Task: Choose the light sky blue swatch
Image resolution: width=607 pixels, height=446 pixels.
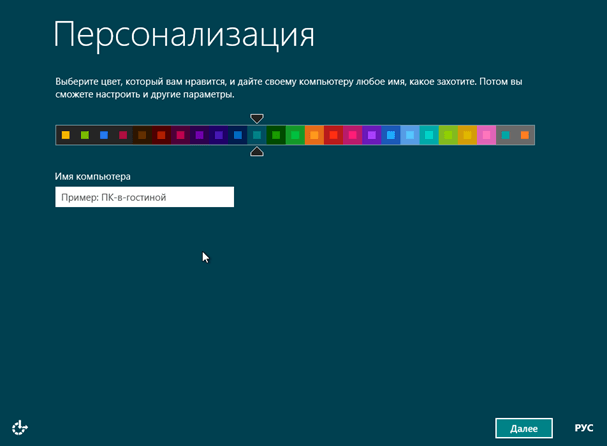Action: coord(410,135)
